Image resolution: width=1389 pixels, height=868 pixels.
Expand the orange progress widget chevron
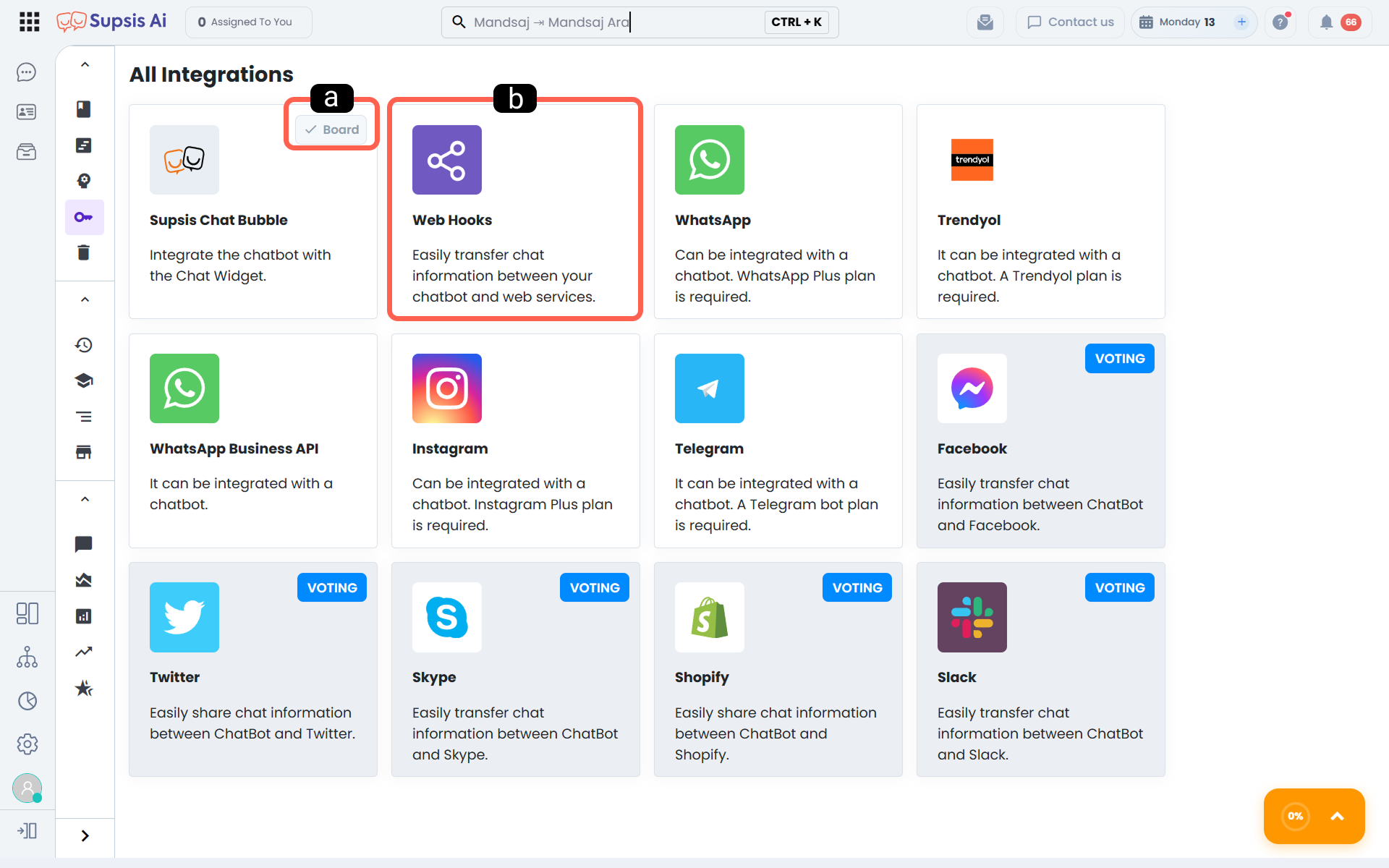[1337, 816]
